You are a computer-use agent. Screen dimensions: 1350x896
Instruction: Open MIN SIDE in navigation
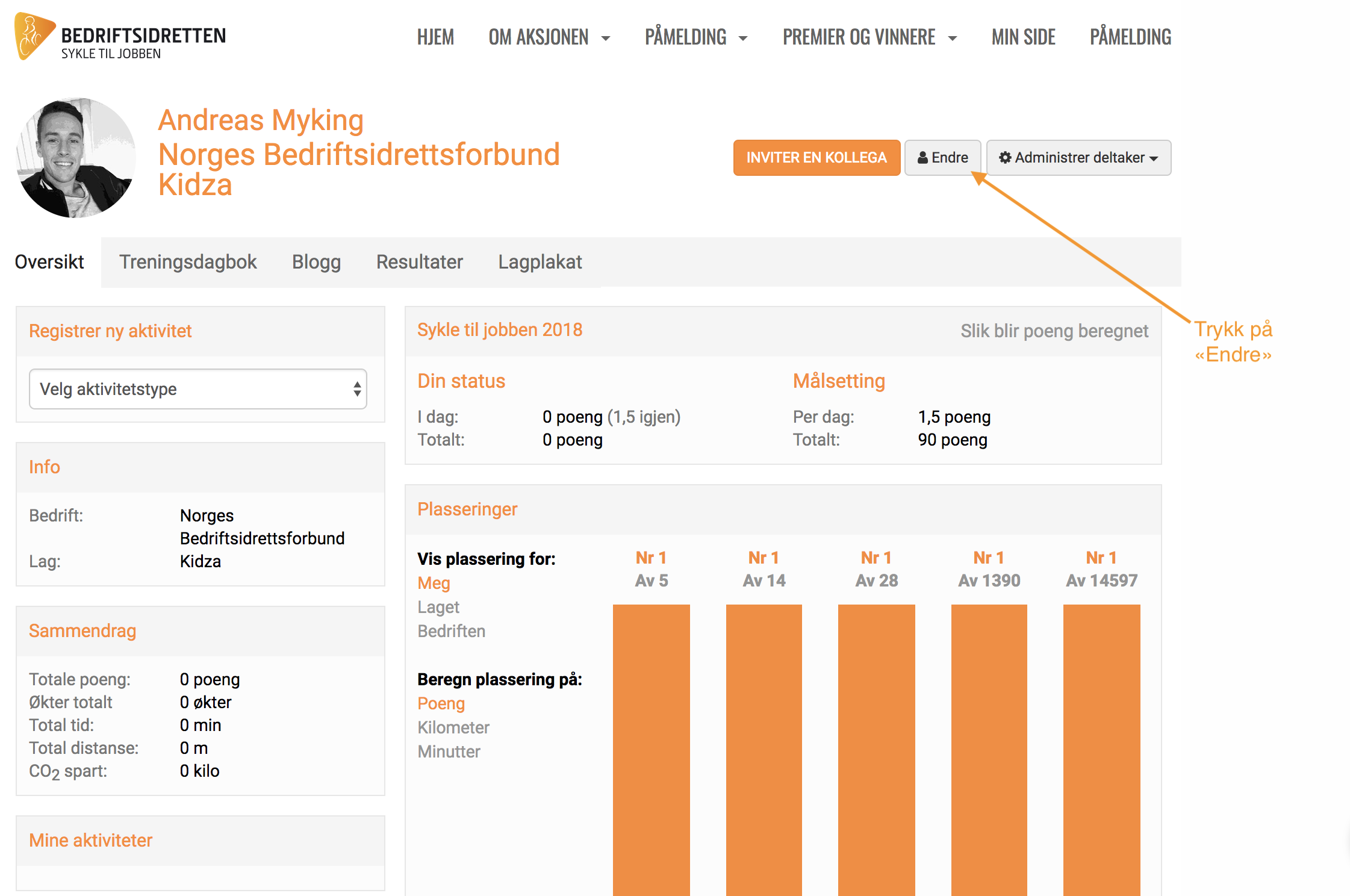(x=1024, y=37)
